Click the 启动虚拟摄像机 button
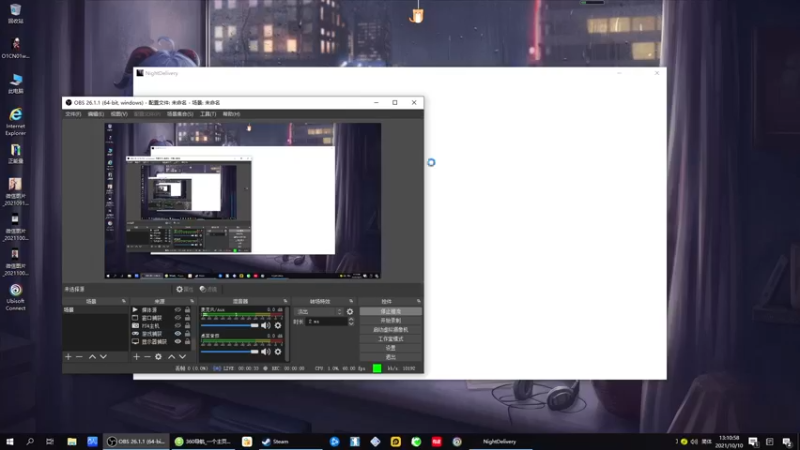The width and height of the screenshot is (800, 450). (x=391, y=330)
